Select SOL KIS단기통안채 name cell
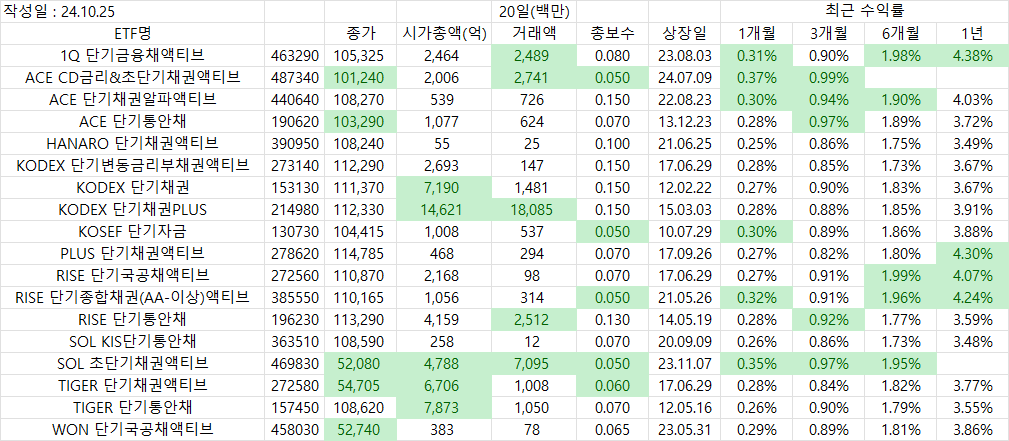Image resolution: width=1009 pixels, height=441 pixels. pyautogui.click(x=132, y=342)
